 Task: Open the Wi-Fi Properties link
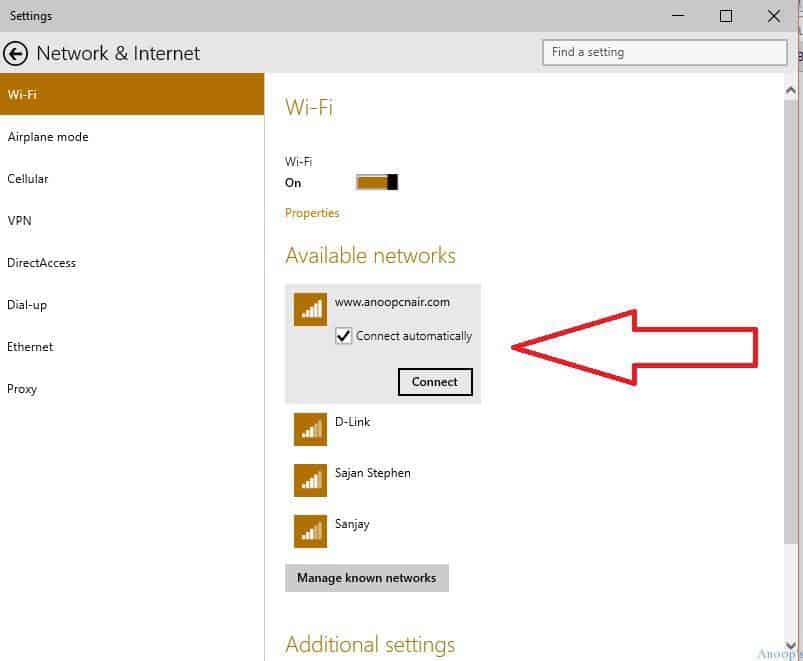click(x=312, y=213)
